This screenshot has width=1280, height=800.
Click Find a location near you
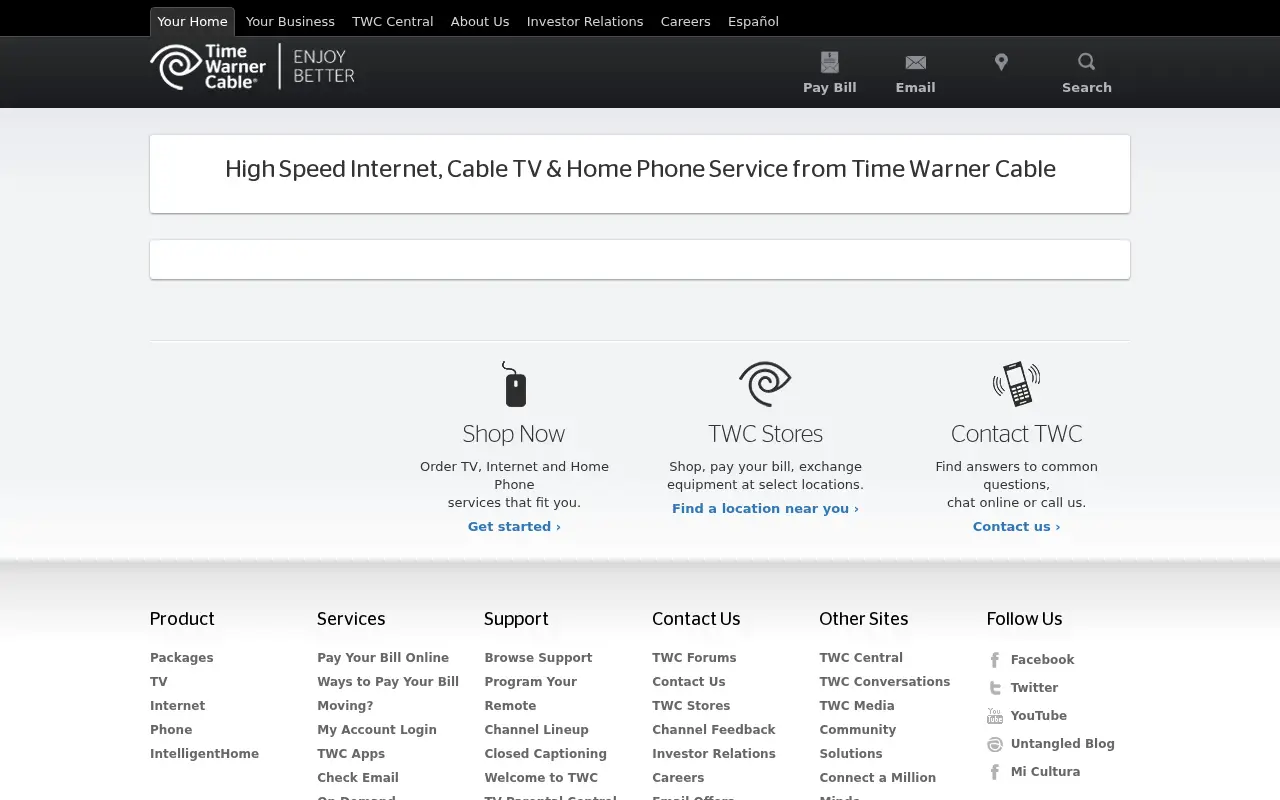point(765,508)
